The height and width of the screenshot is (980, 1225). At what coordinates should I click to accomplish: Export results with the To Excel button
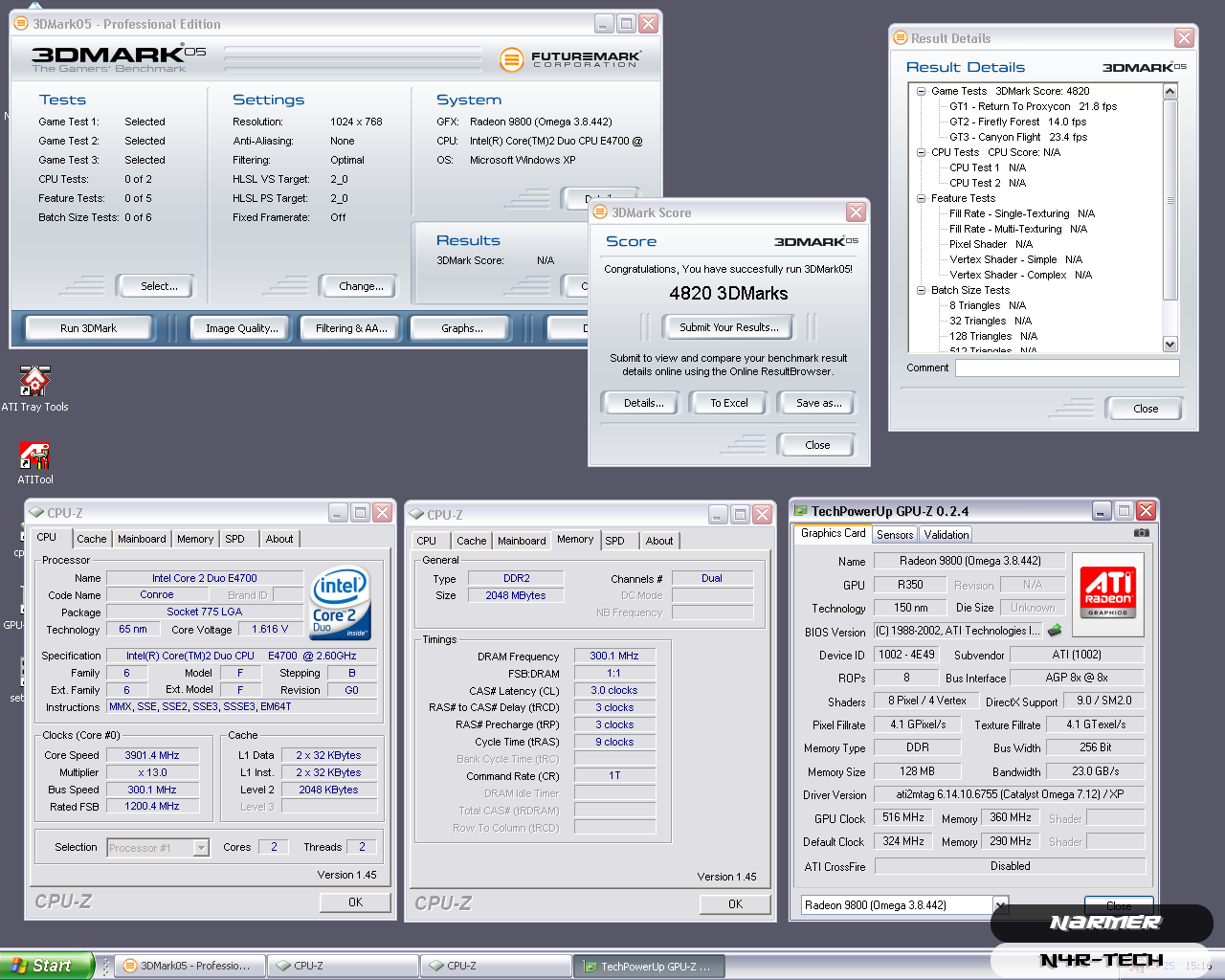click(729, 403)
